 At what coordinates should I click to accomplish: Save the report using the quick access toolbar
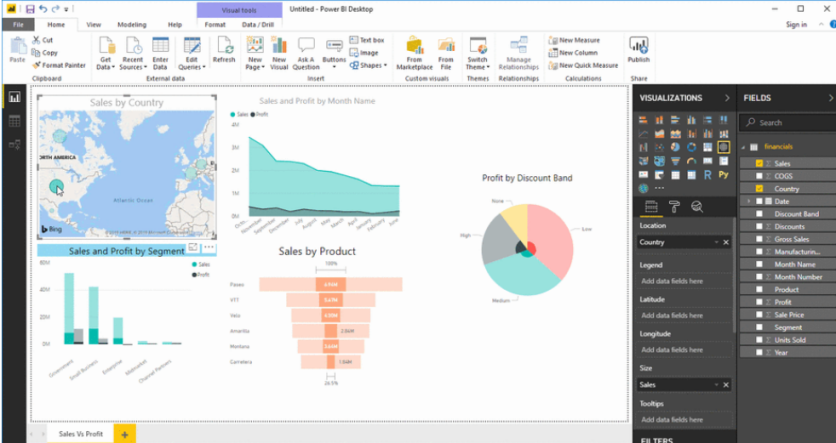[x=30, y=9]
